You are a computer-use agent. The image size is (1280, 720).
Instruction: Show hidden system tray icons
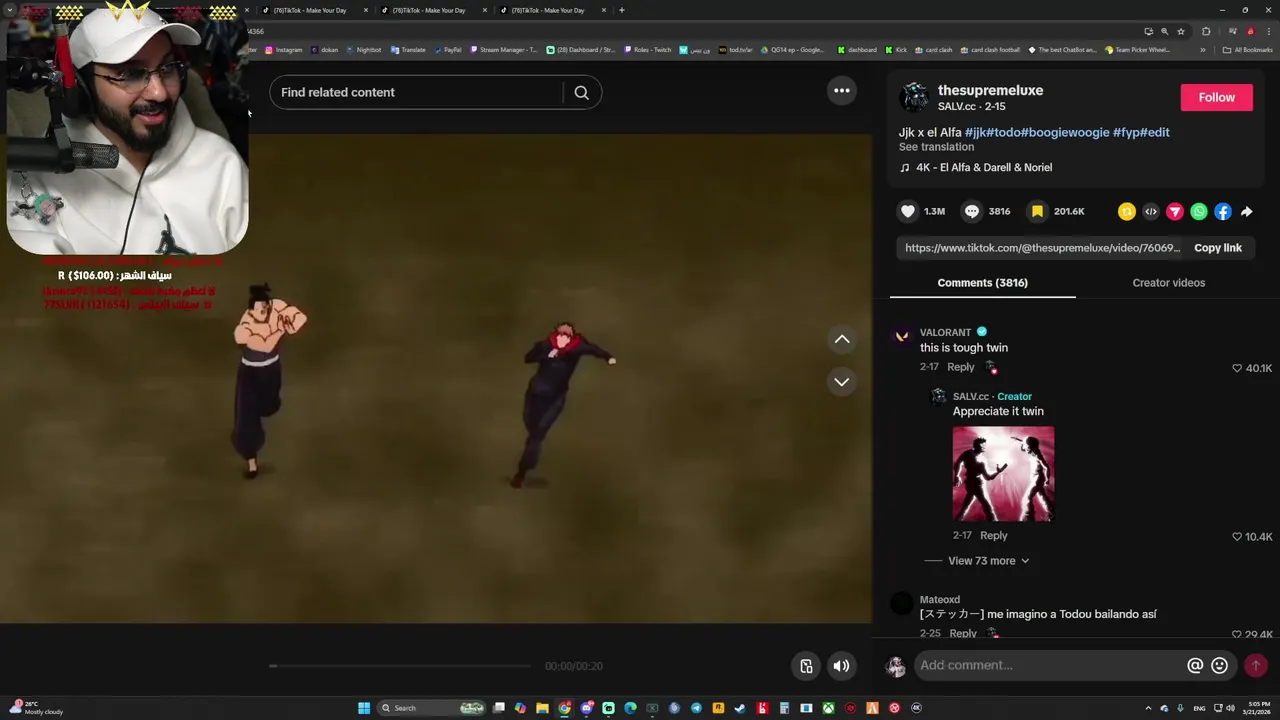1148,708
